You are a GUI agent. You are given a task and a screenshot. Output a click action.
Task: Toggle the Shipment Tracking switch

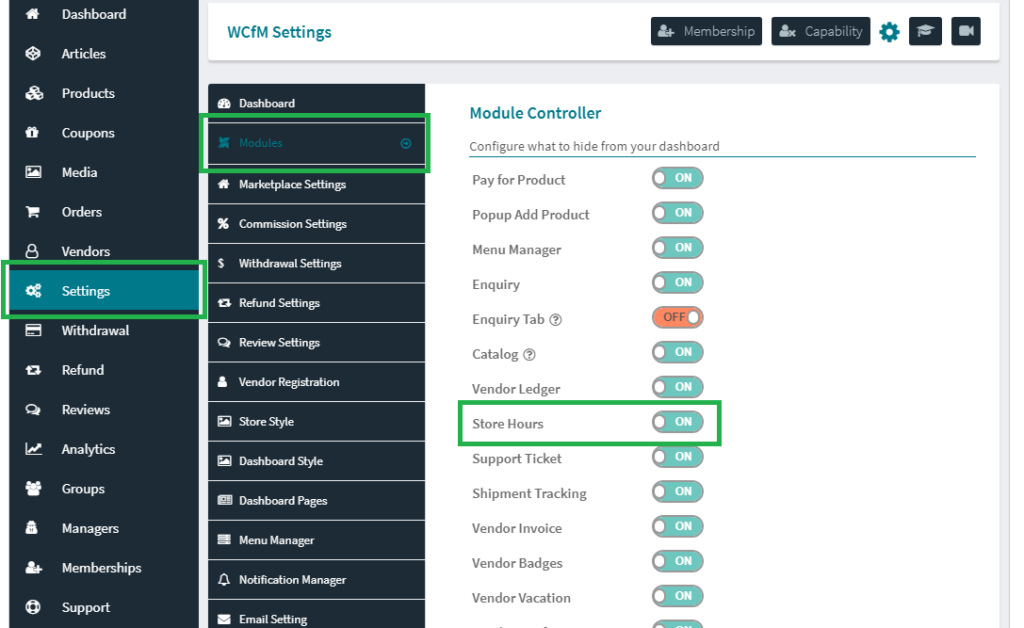point(677,492)
